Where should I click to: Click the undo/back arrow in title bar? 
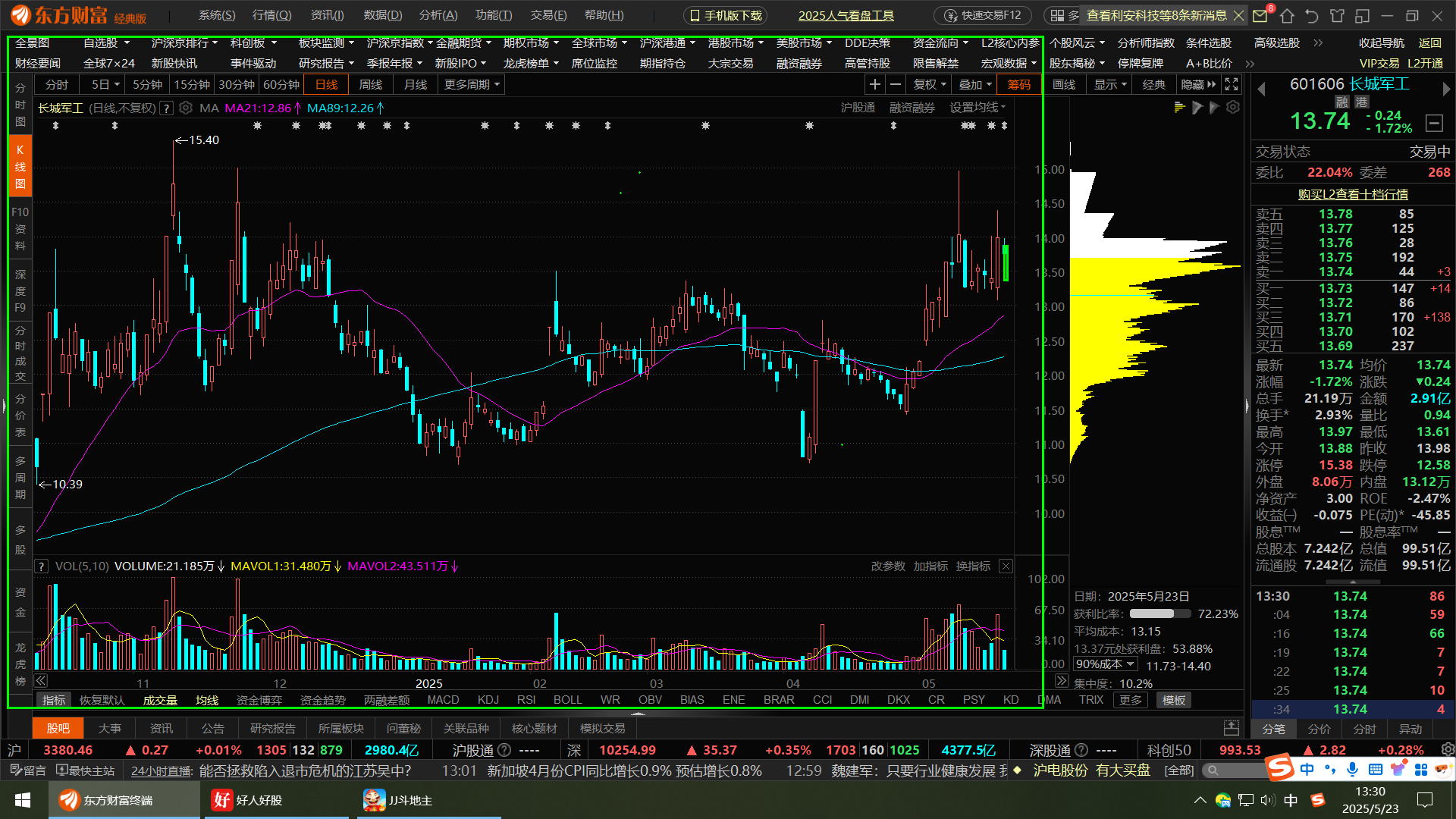[1312, 15]
